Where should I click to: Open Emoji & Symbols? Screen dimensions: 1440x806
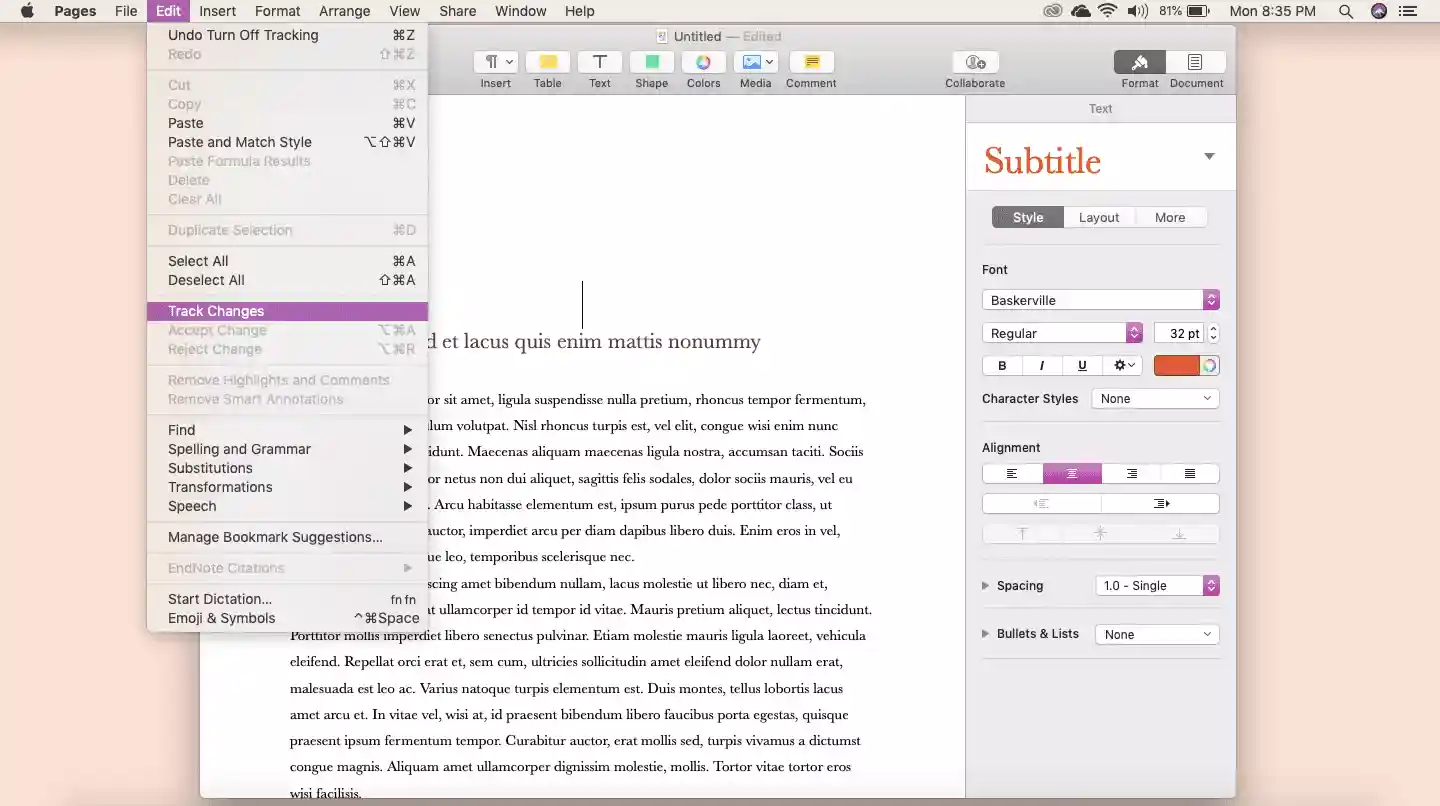point(288,618)
